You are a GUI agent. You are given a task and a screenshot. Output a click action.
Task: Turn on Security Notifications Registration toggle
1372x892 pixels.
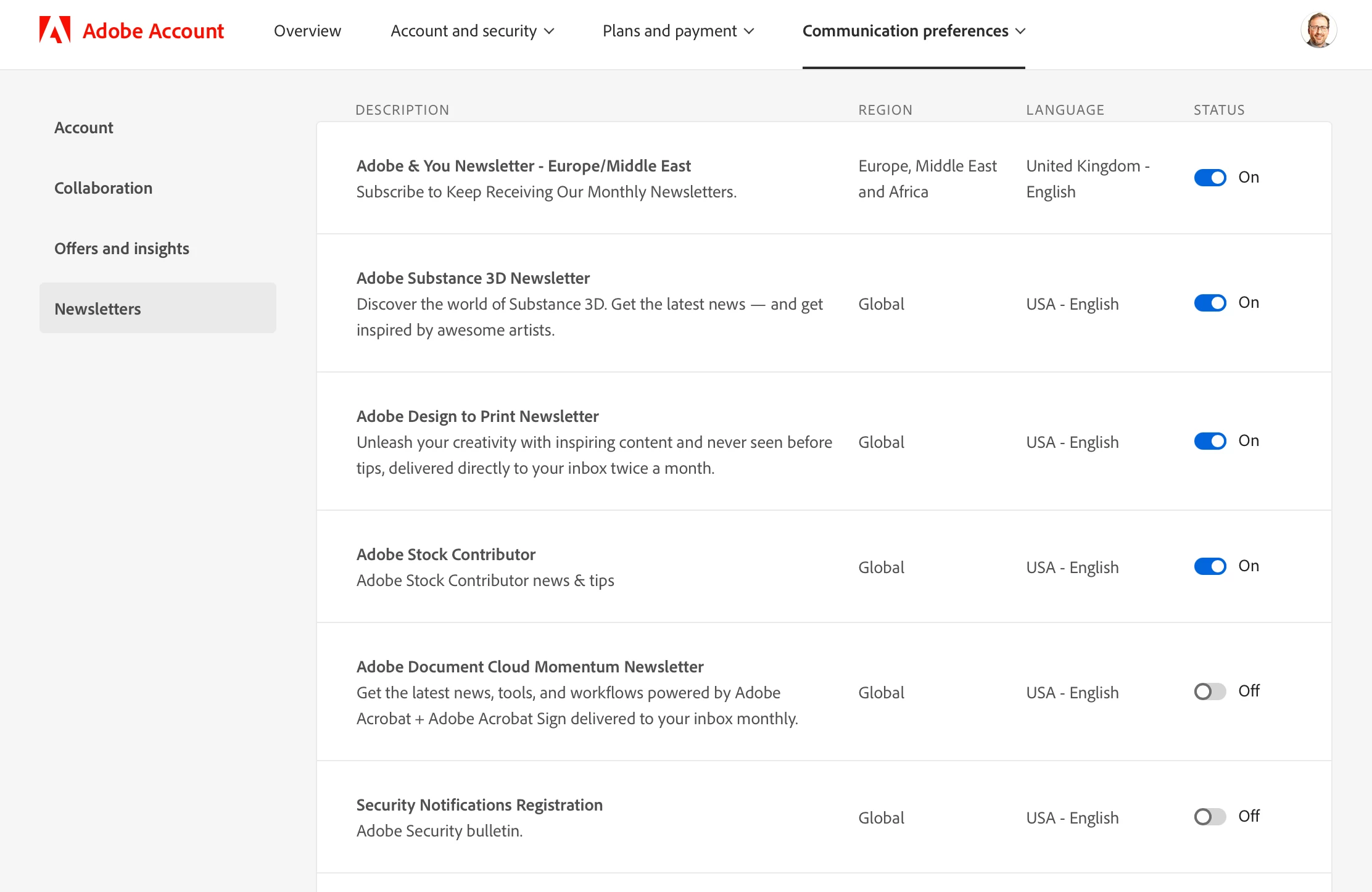click(1210, 817)
